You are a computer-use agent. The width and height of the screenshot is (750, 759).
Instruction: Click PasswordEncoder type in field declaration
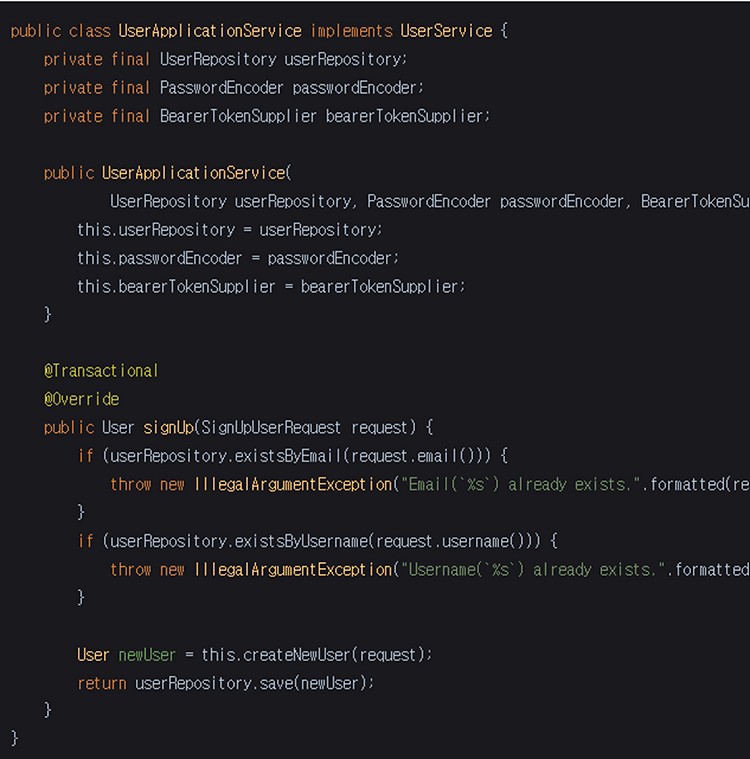coord(221,88)
